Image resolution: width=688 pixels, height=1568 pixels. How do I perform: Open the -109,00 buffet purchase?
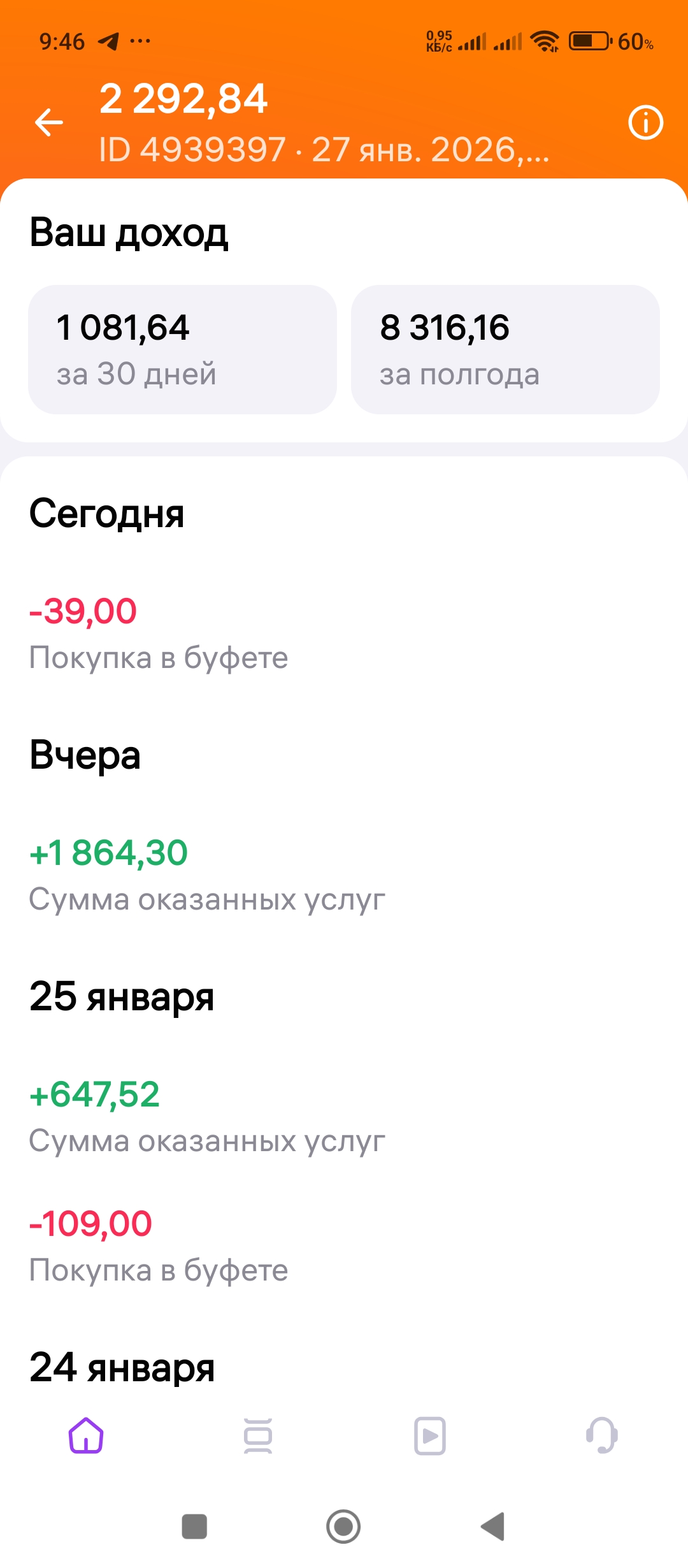(x=159, y=1245)
